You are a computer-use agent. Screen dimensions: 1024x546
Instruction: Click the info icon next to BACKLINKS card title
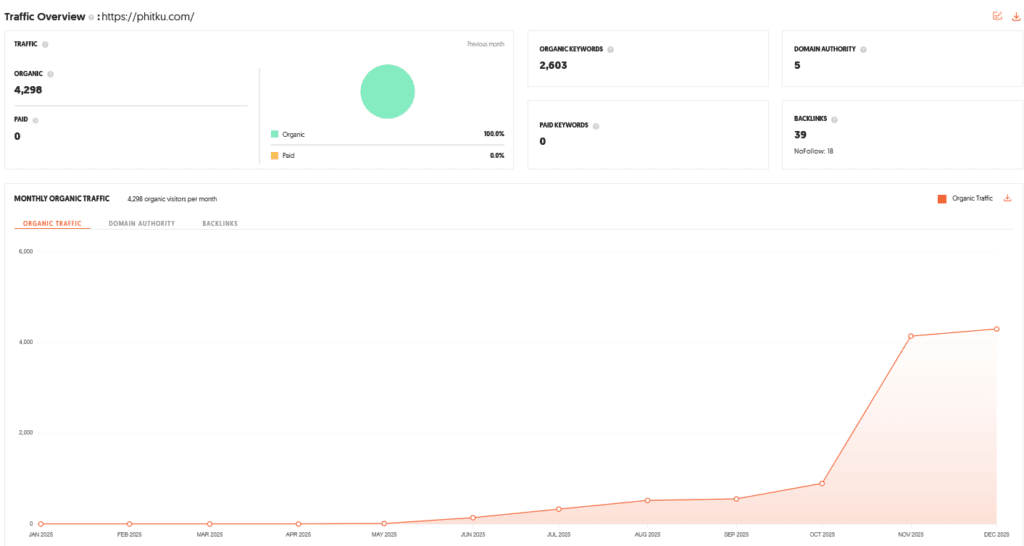click(834, 119)
